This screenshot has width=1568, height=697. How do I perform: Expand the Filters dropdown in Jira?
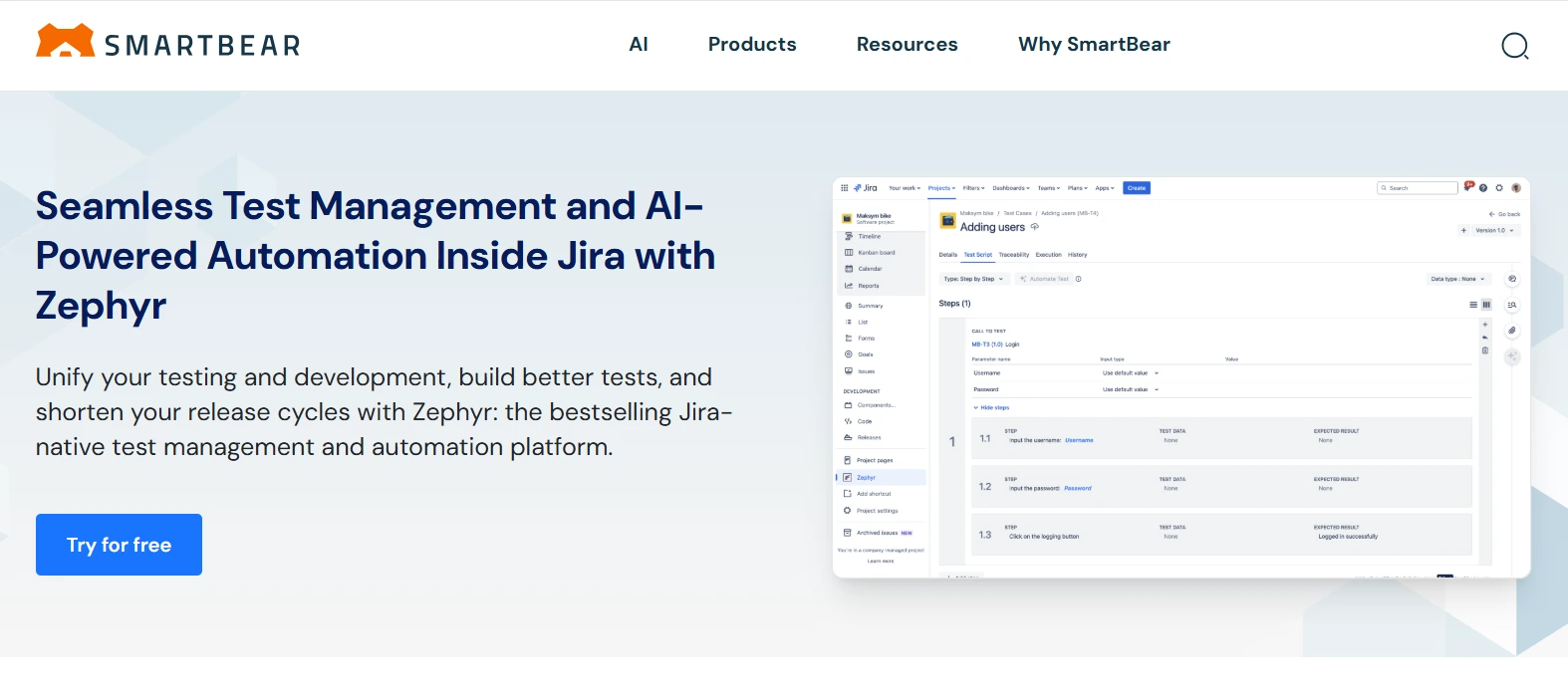coord(973,187)
